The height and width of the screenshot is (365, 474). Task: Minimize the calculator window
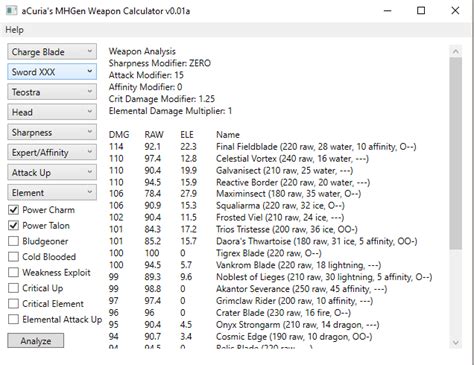[388, 11]
